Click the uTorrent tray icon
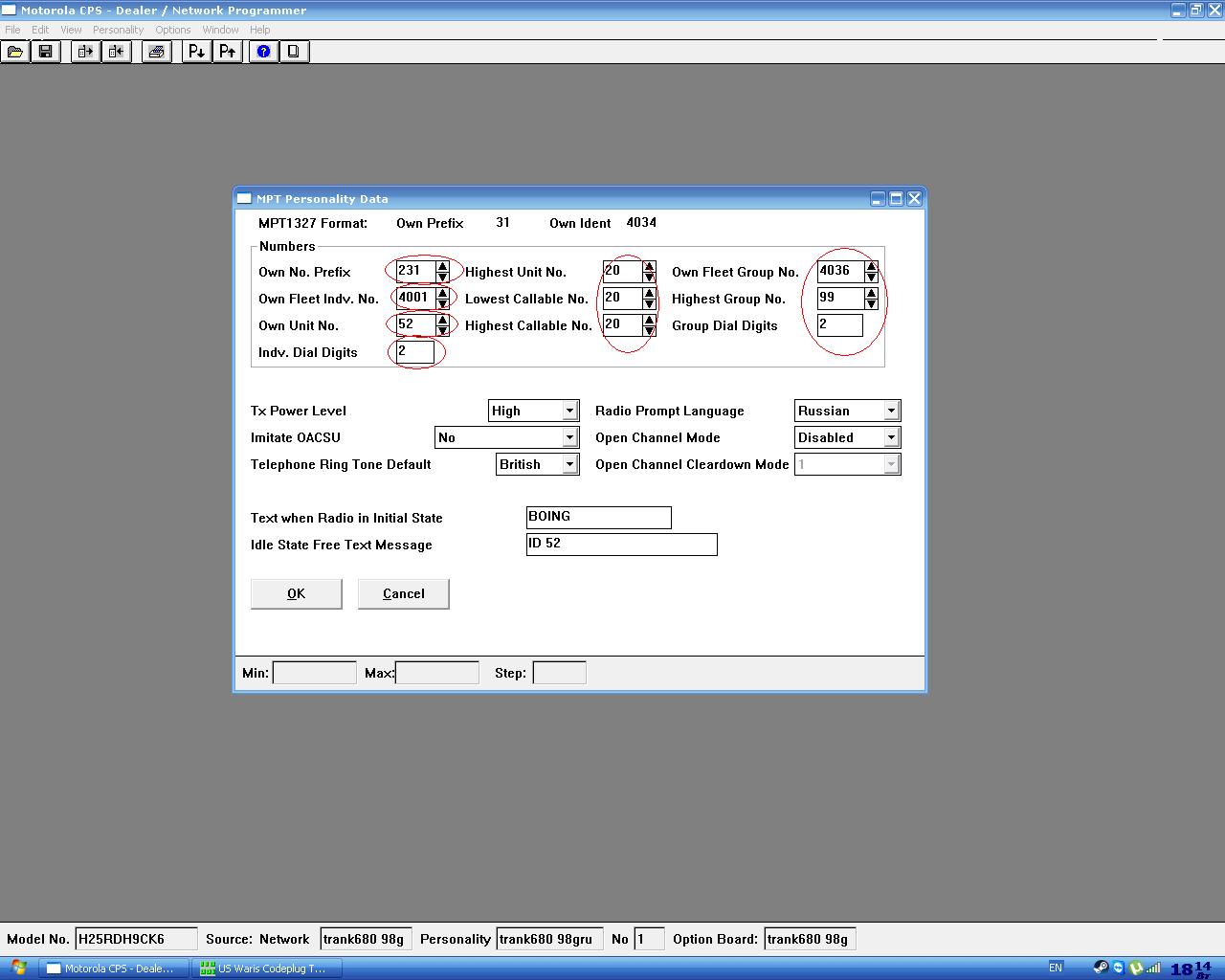 coord(1136,968)
